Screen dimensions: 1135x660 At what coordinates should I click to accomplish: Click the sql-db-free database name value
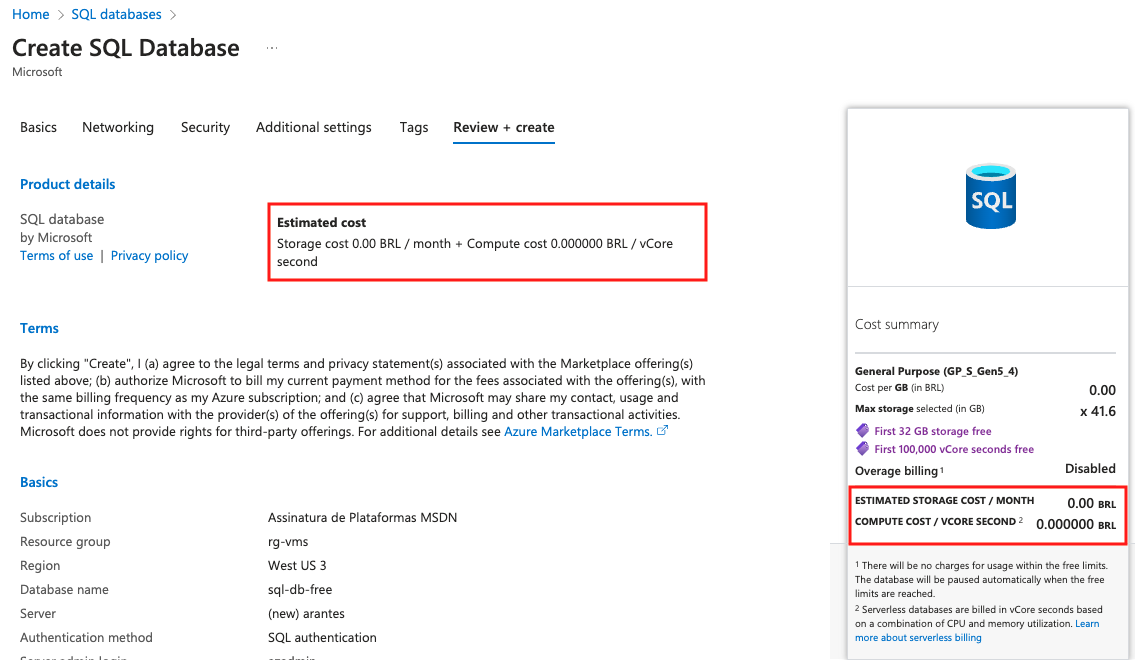[300, 589]
